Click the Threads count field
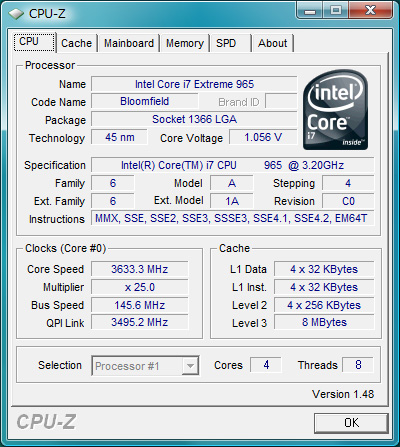This screenshot has width=400, height=447. click(x=358, y=365)
